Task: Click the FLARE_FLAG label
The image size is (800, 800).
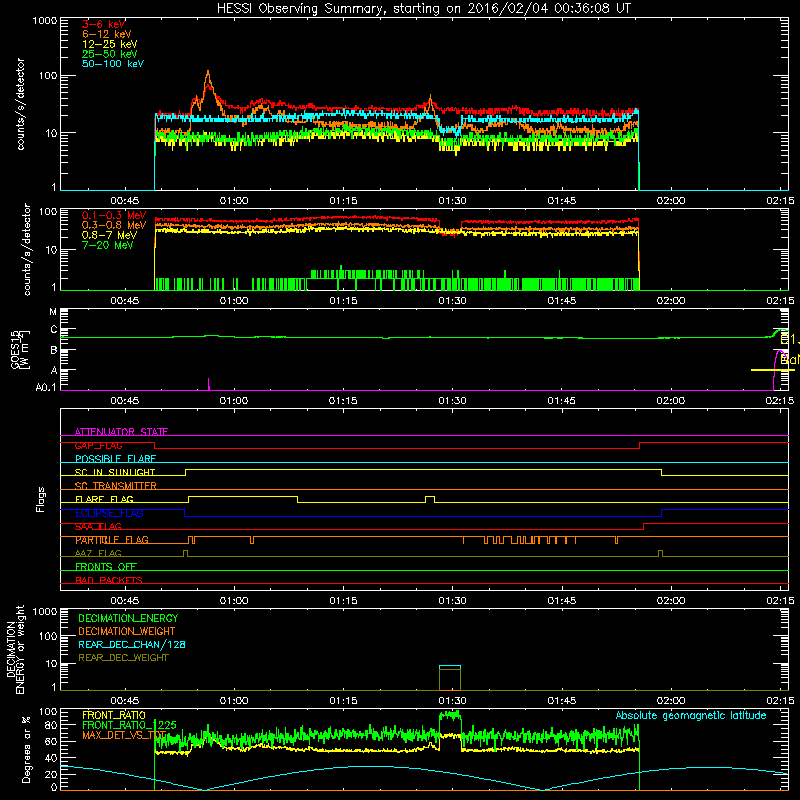Action: [104, 499]
